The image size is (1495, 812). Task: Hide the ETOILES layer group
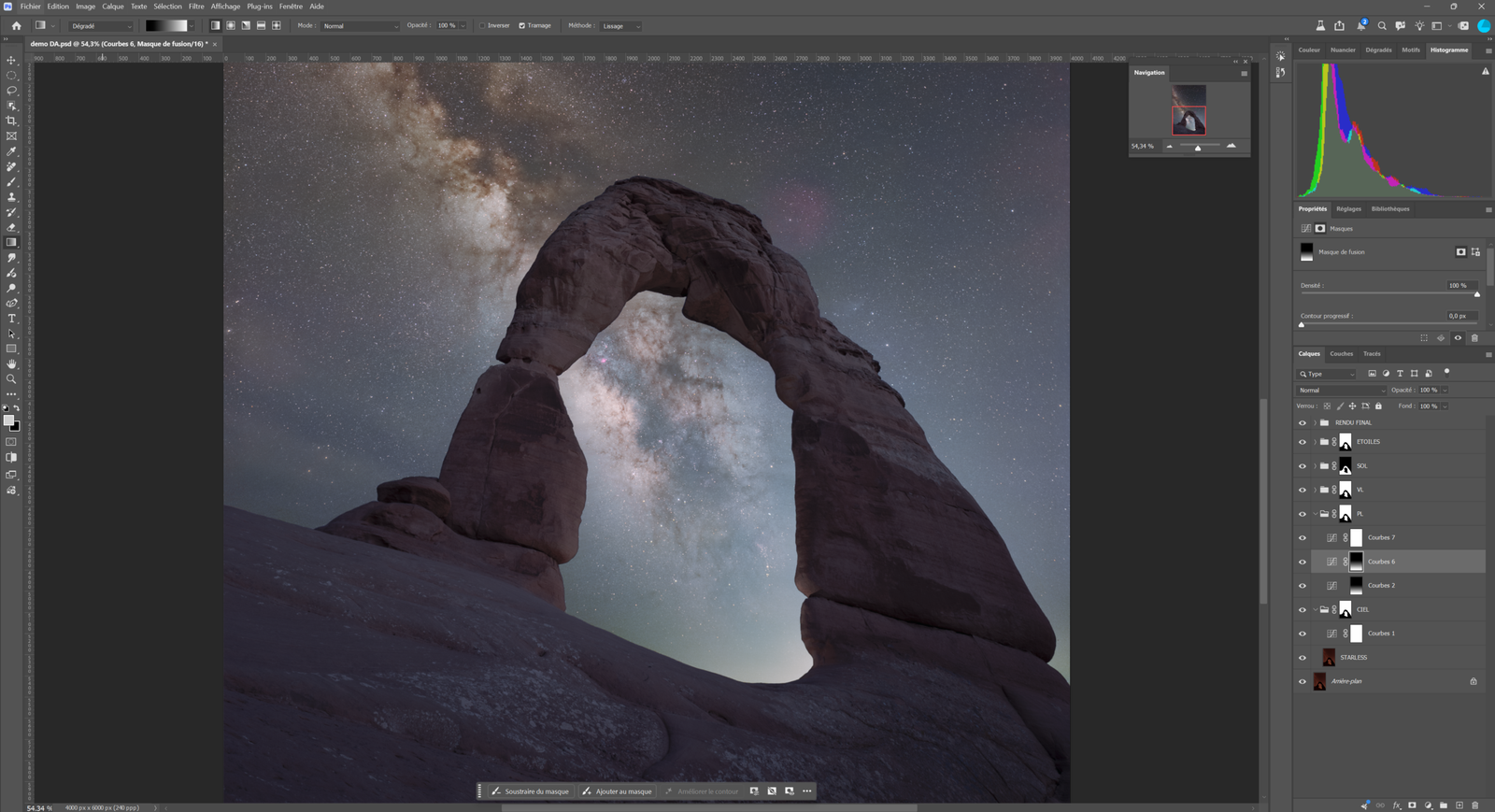pos(1303,442)
